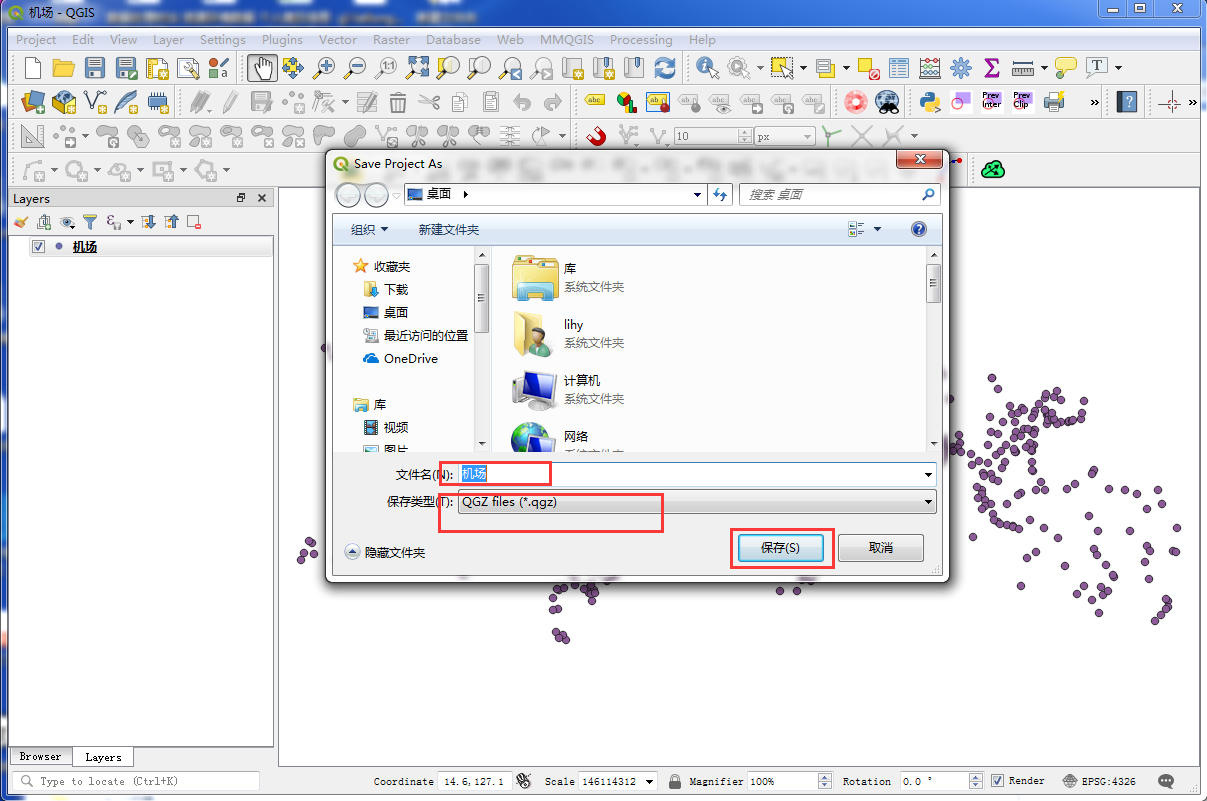Open the Scale dropdown in status bar
The height and width of the screenshot is (801, 1207).
pyautogui.click(x=650, y=781)
